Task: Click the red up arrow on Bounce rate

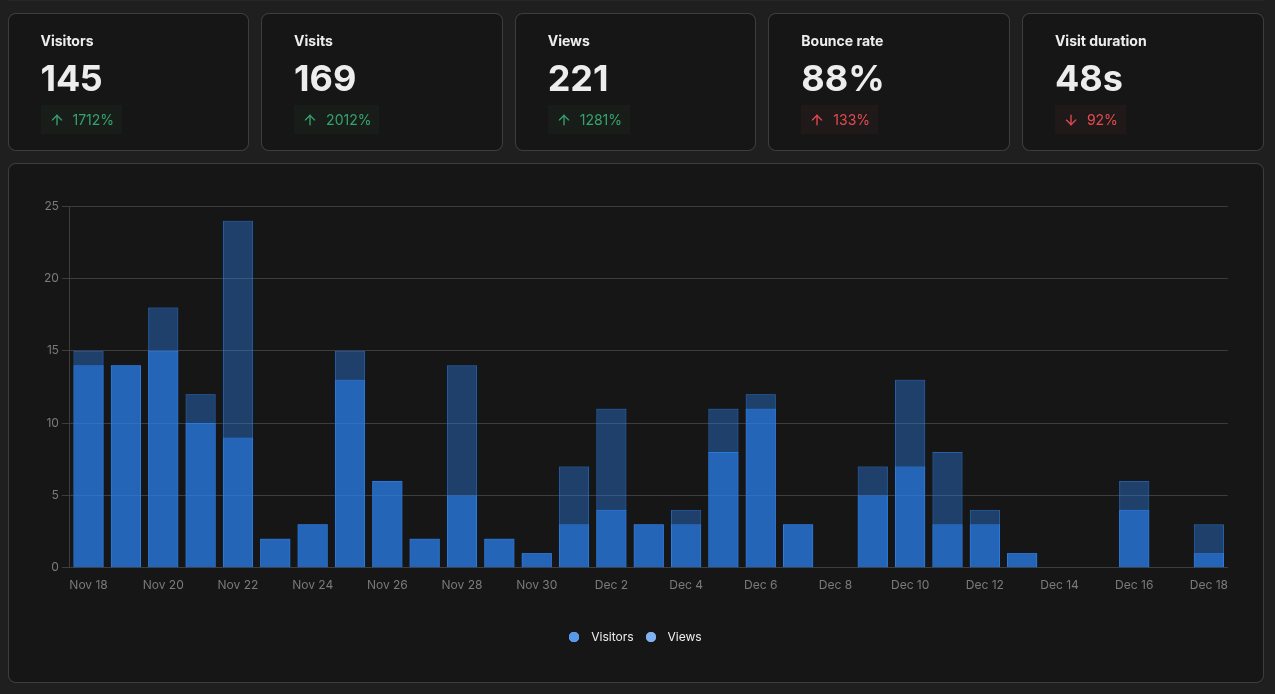Action: pos(817,119)
